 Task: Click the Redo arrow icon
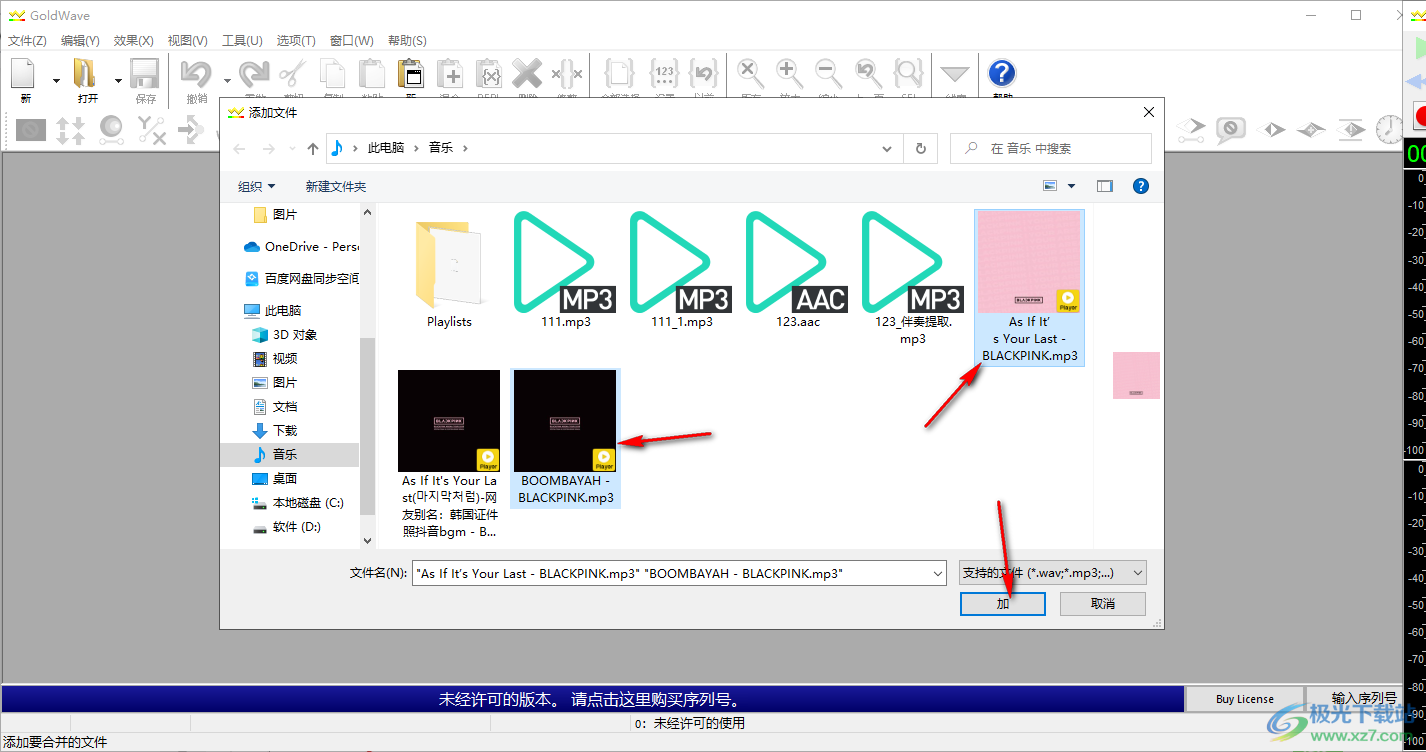pyautogui.click(x=254, y=74)
